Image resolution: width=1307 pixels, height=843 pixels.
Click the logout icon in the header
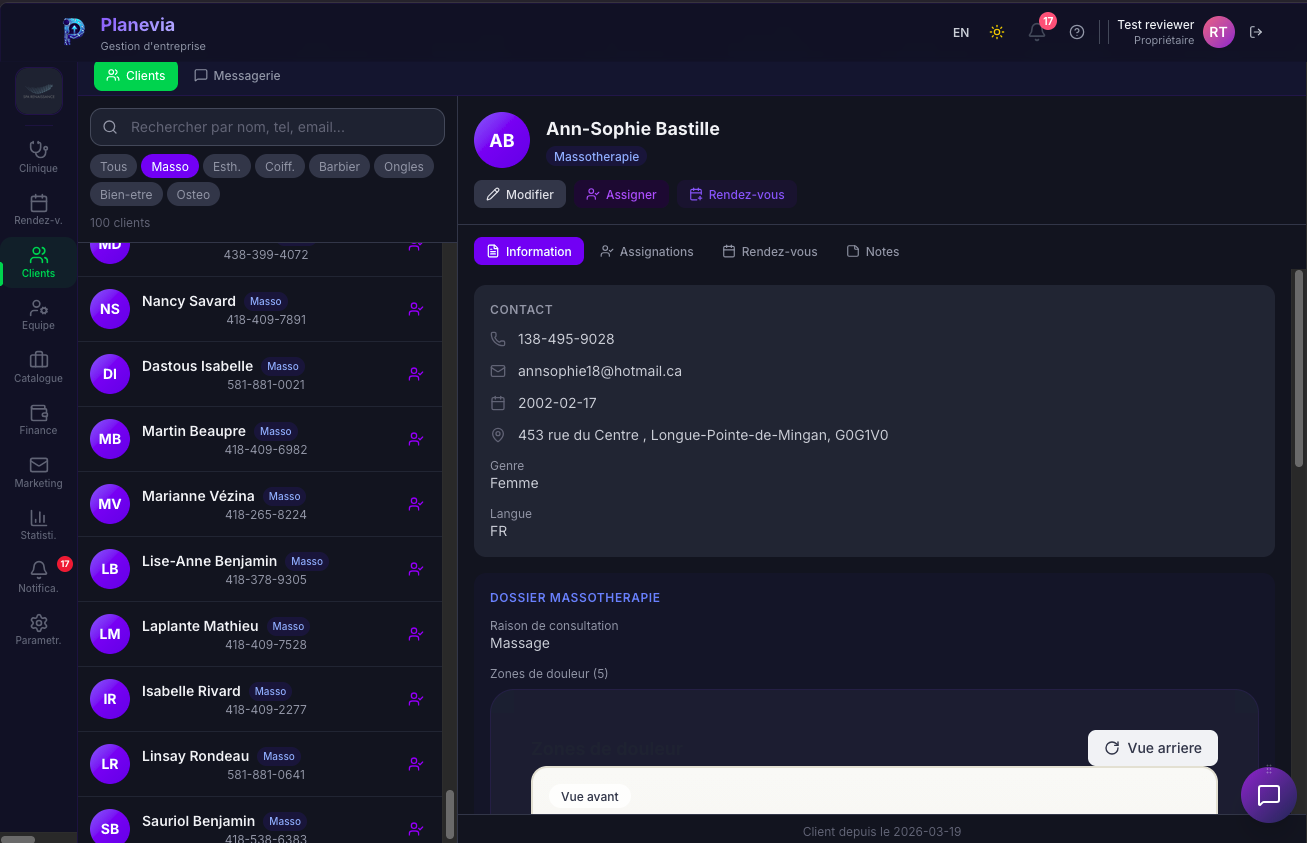pyautogui.click(x=1256, y=32)
